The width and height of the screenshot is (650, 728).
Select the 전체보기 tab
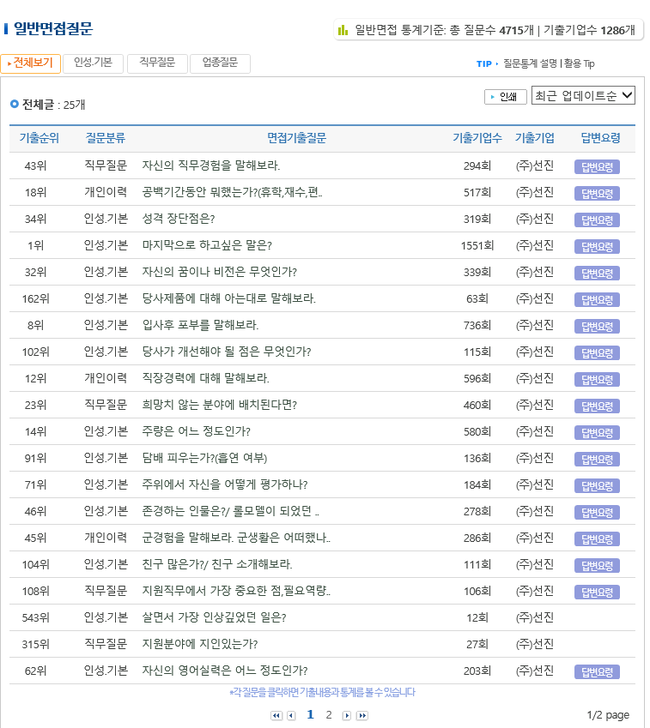31,63
